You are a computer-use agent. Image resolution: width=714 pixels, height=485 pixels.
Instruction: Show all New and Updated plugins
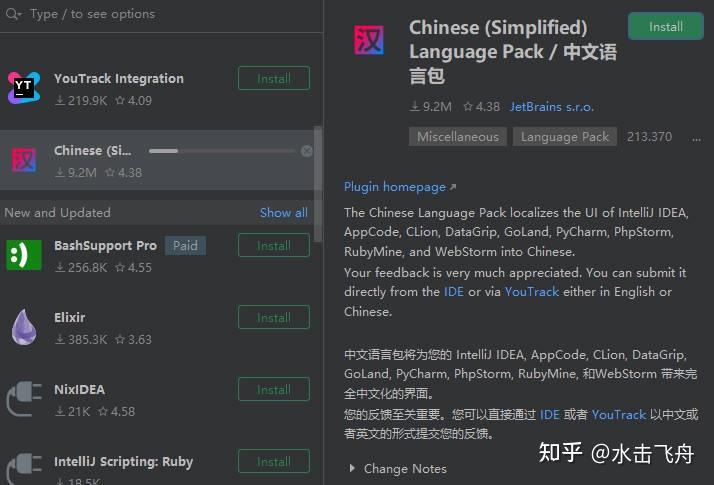283,212
